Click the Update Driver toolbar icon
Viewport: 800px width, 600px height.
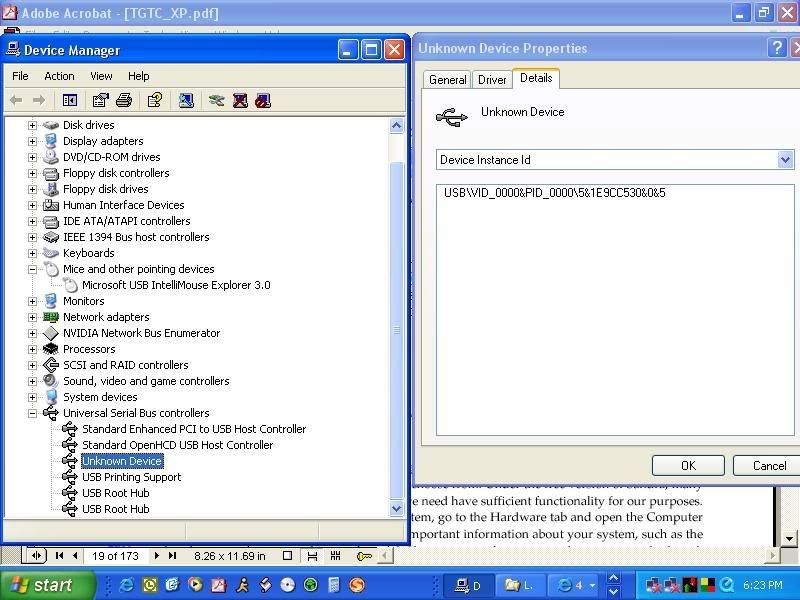216,100
